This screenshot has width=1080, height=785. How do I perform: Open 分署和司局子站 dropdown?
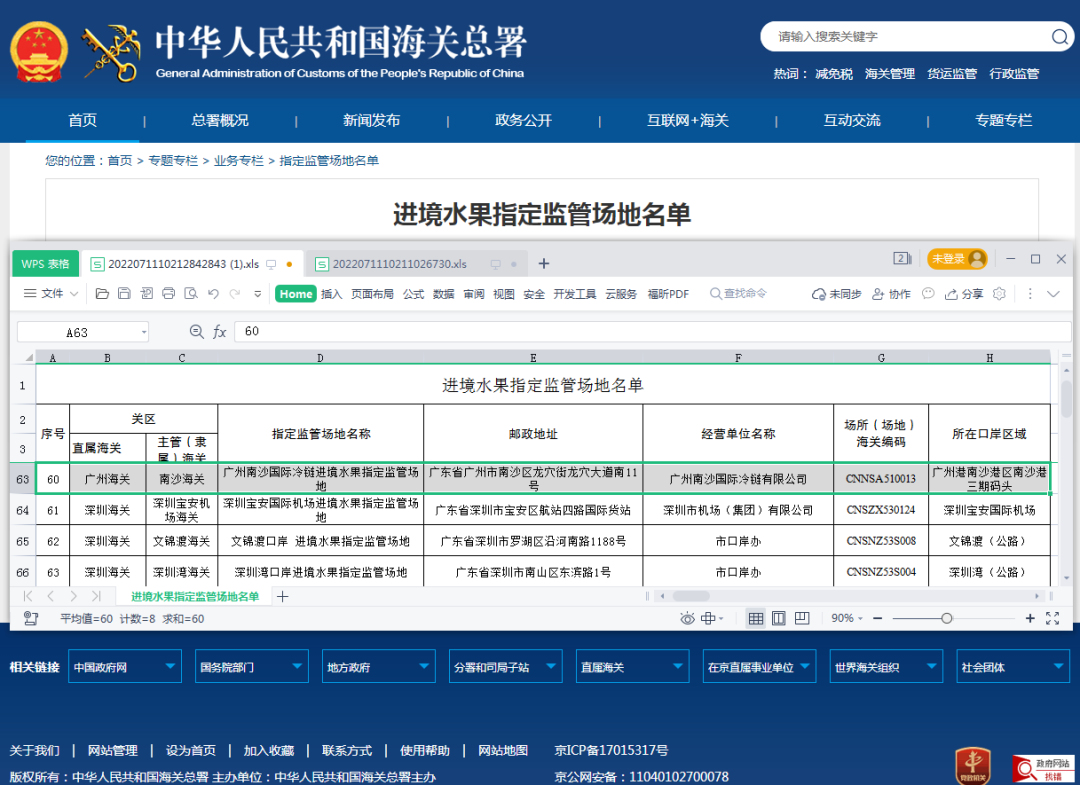pyautogui.click(x=505, y=667)
